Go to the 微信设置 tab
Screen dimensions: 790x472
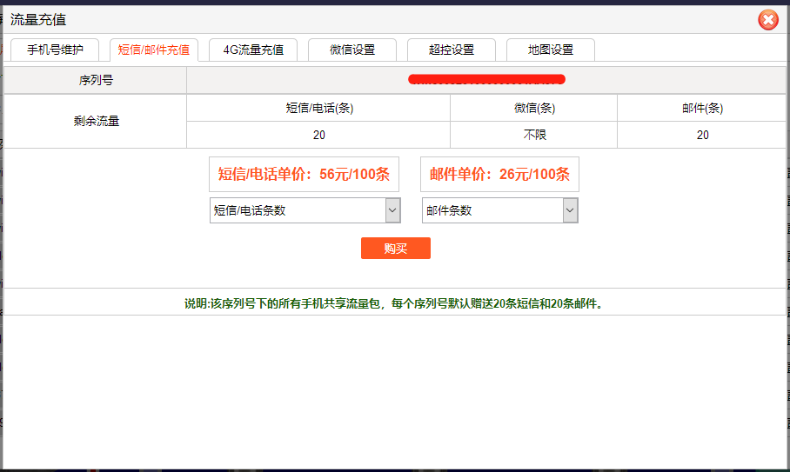[x=352, y=50]
